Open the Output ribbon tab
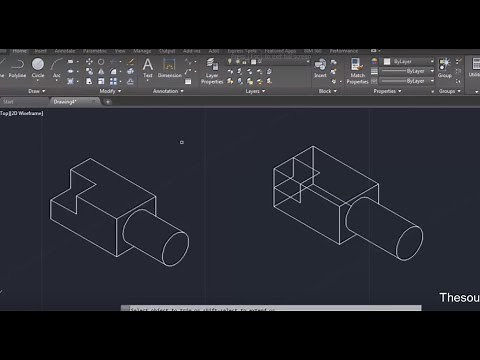Image resolution: width=480 pixels, height=360 pixels. 167,51
